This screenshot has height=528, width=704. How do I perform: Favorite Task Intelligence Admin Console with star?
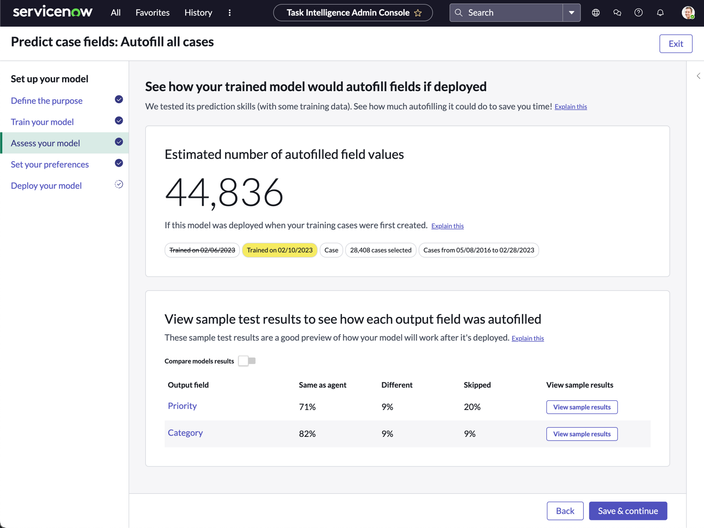coord(418,13)
